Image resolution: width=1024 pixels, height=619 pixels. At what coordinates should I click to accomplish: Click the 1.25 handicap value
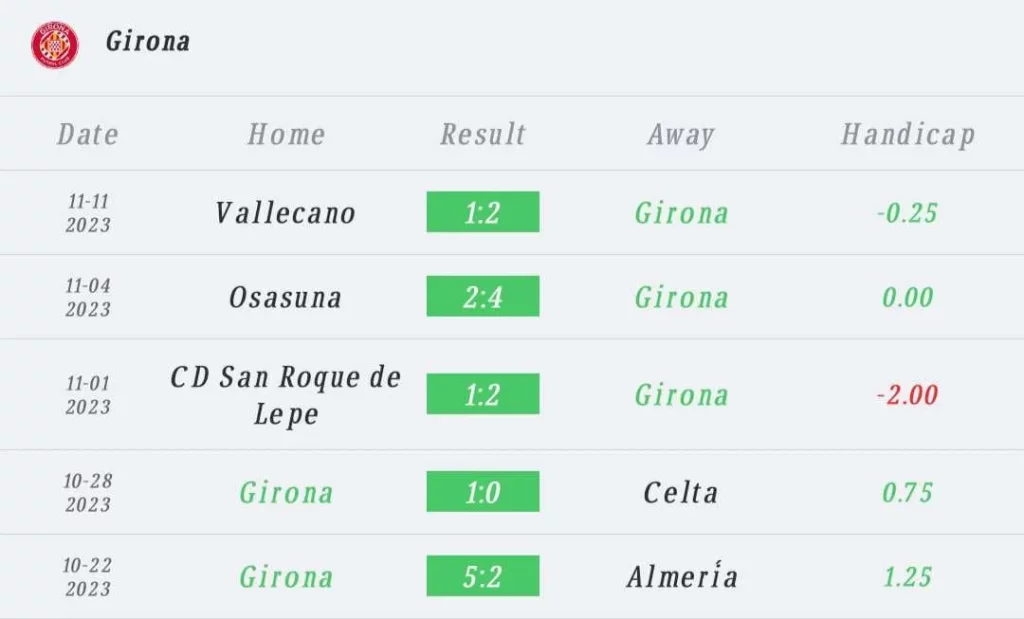point(907,577)
